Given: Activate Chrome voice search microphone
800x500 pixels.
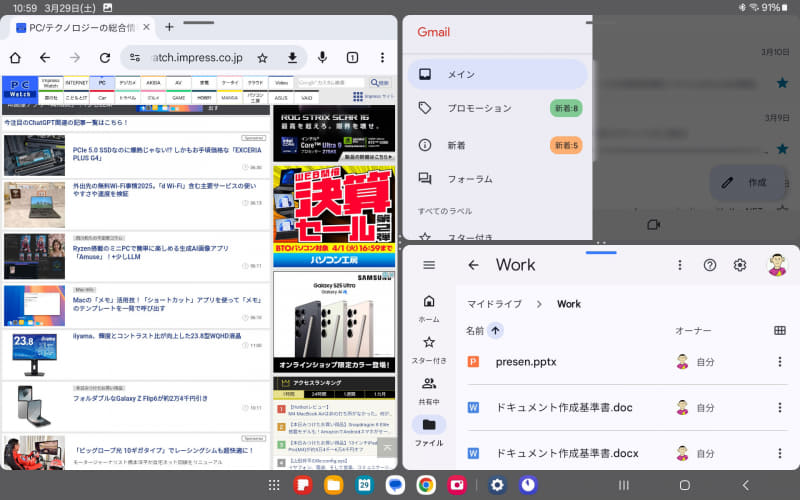Looking at the screenshot, I should click(322, 58).
